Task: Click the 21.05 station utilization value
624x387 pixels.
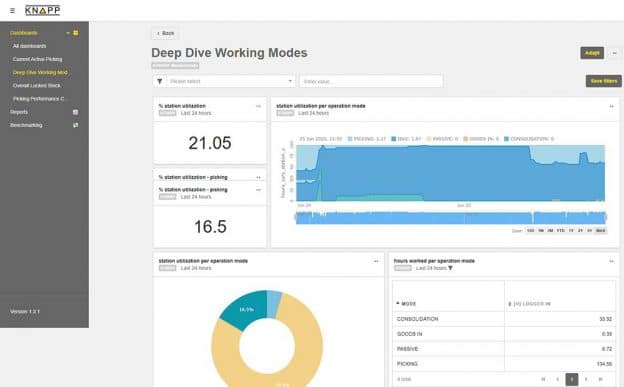Action: pyautogui.click(x=210, y=143)
